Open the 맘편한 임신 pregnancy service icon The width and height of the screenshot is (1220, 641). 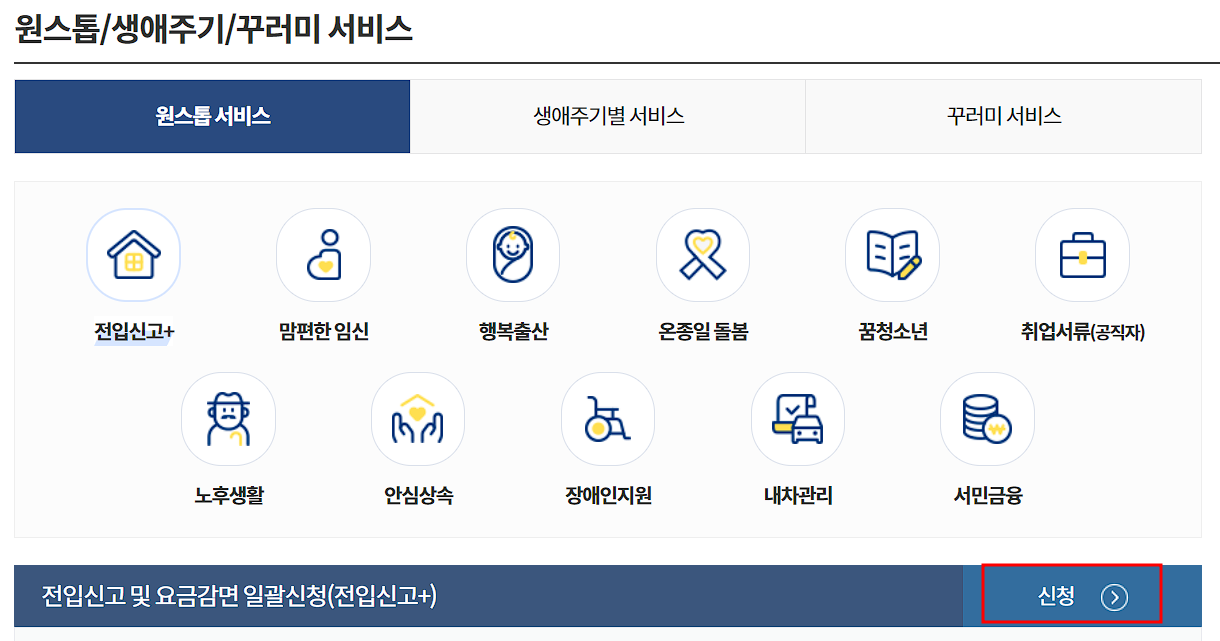(323, 255)
